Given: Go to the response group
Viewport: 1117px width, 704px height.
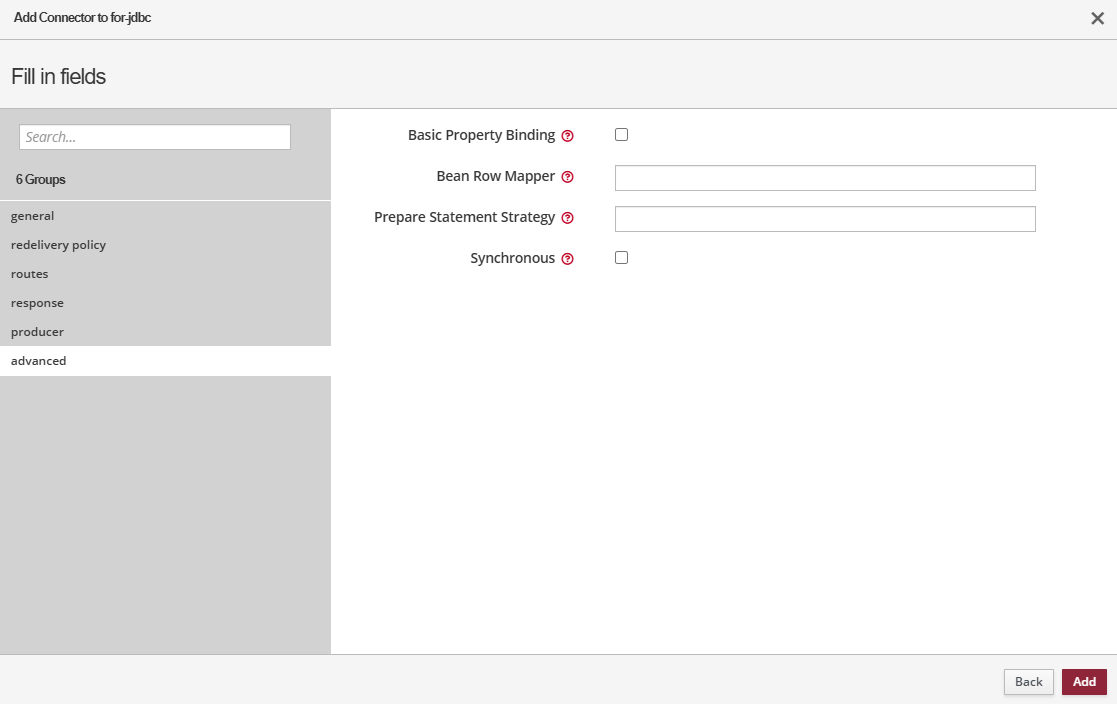Looking at the screenshot, I should [x=37, y=303].
